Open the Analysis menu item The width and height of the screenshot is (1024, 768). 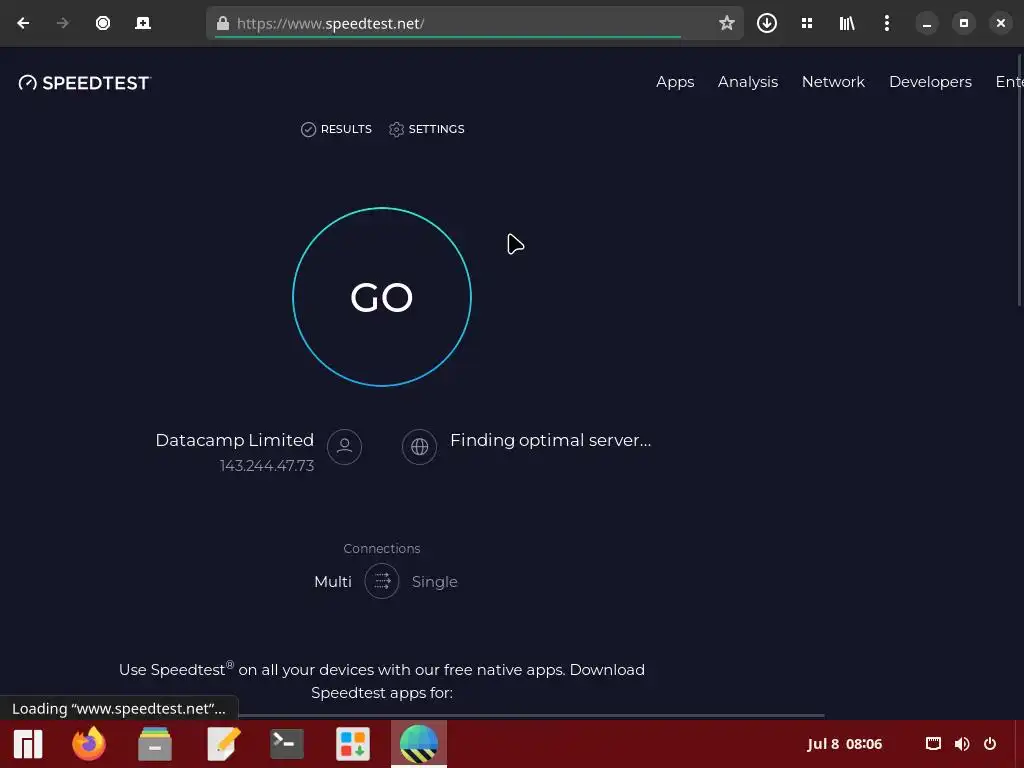pyautogui.click(x=748, y=82)
